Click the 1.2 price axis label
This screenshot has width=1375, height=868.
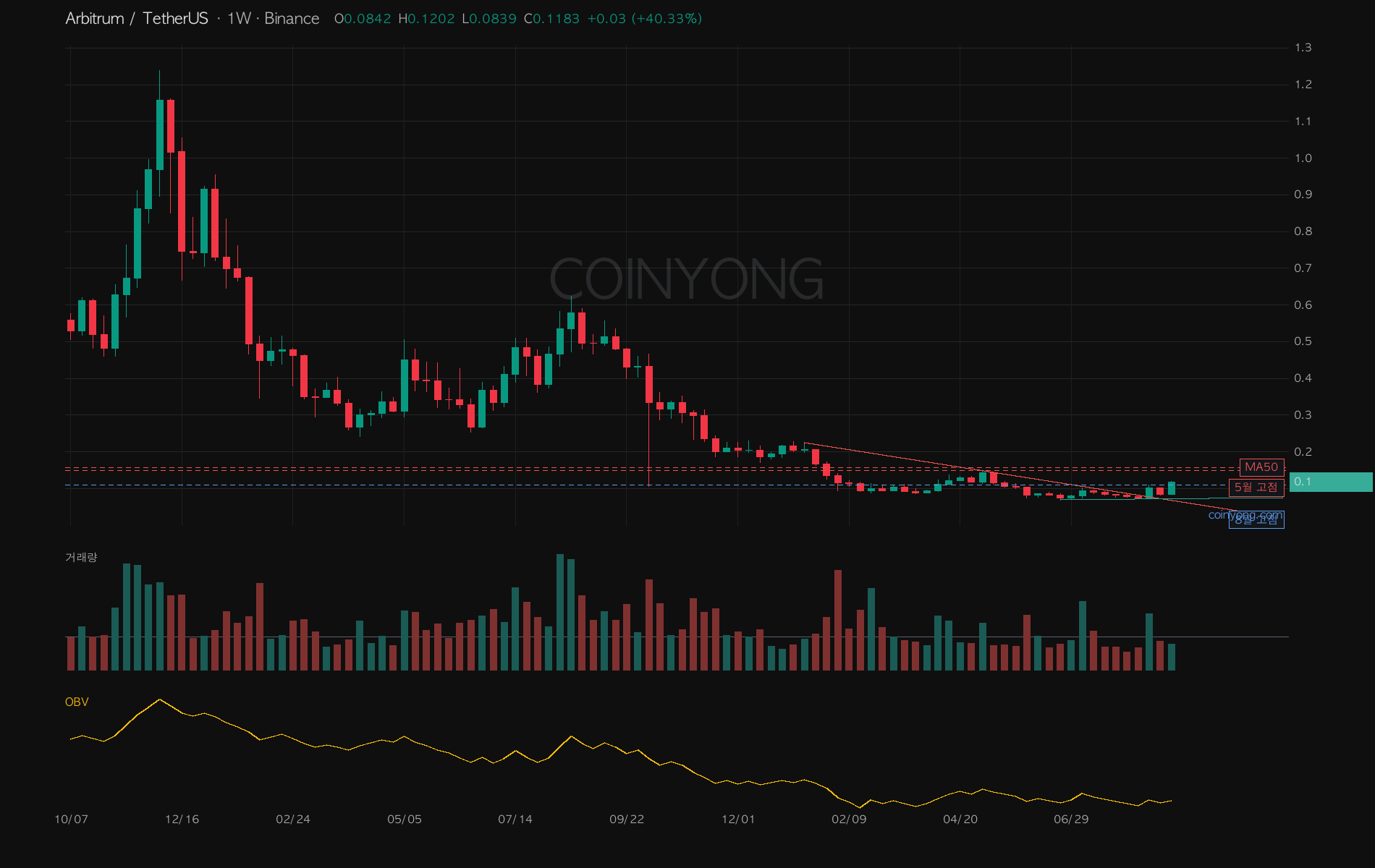click(1303, 85)
